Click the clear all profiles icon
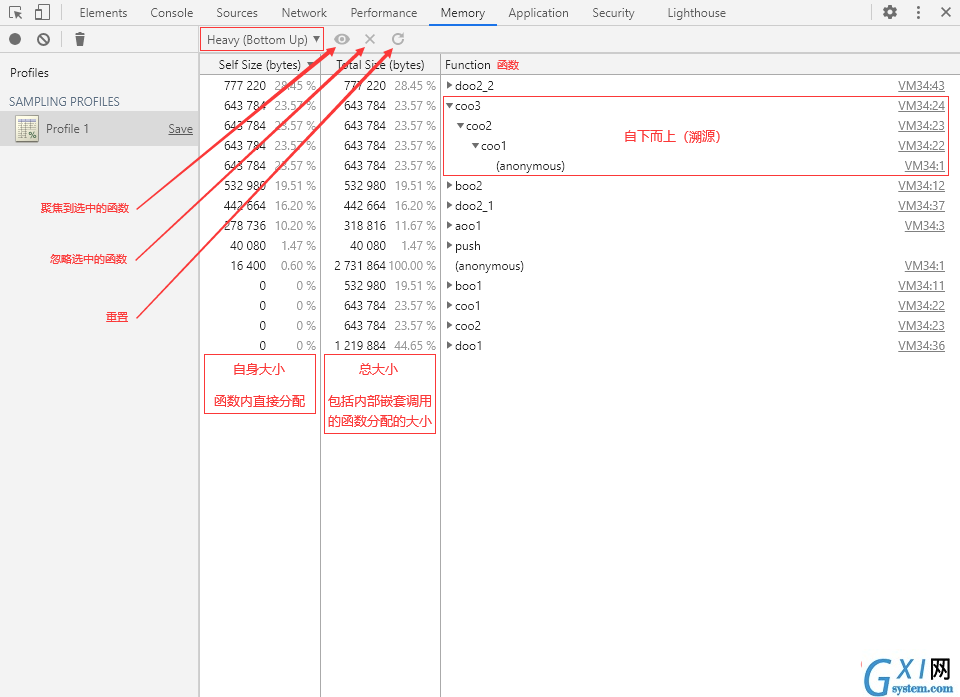960x697 pixels. pyautogui.click(x=43, y=39)
